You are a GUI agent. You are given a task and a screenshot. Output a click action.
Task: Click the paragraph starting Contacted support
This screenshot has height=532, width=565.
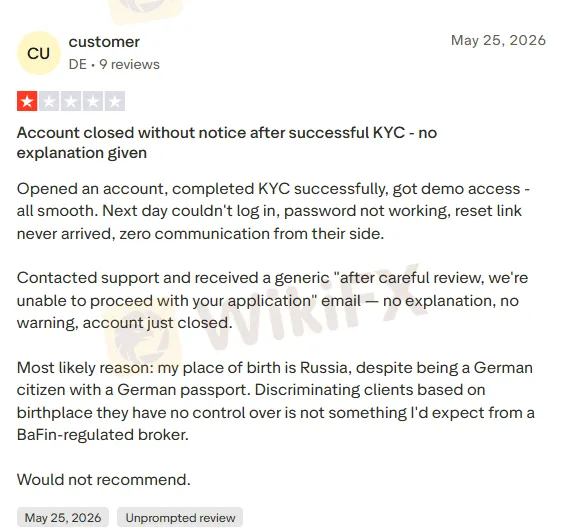(272, 300)
